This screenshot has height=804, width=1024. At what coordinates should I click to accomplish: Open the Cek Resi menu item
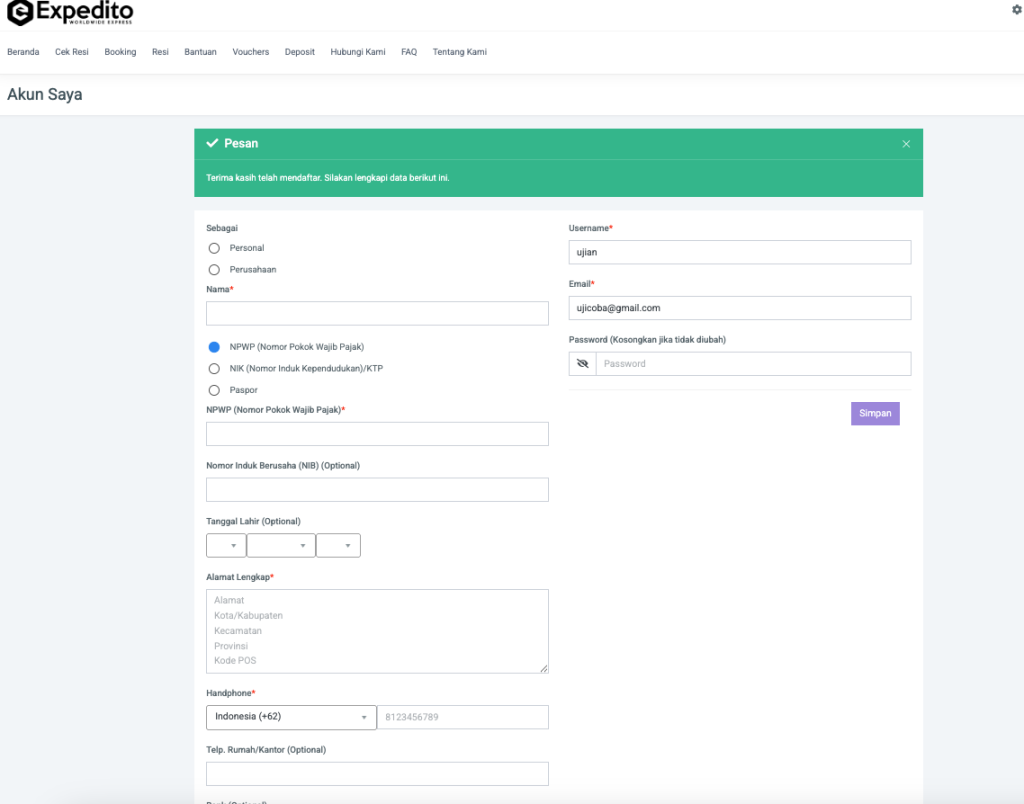pyautogui.click(x=72, y=52)
